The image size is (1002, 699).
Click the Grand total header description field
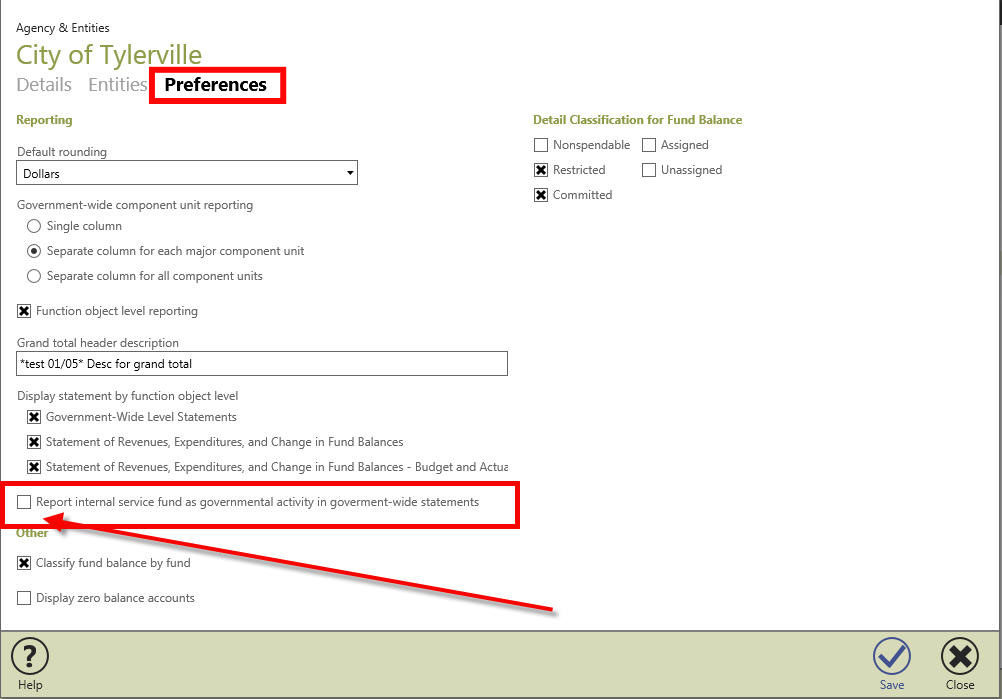point(260,363)
